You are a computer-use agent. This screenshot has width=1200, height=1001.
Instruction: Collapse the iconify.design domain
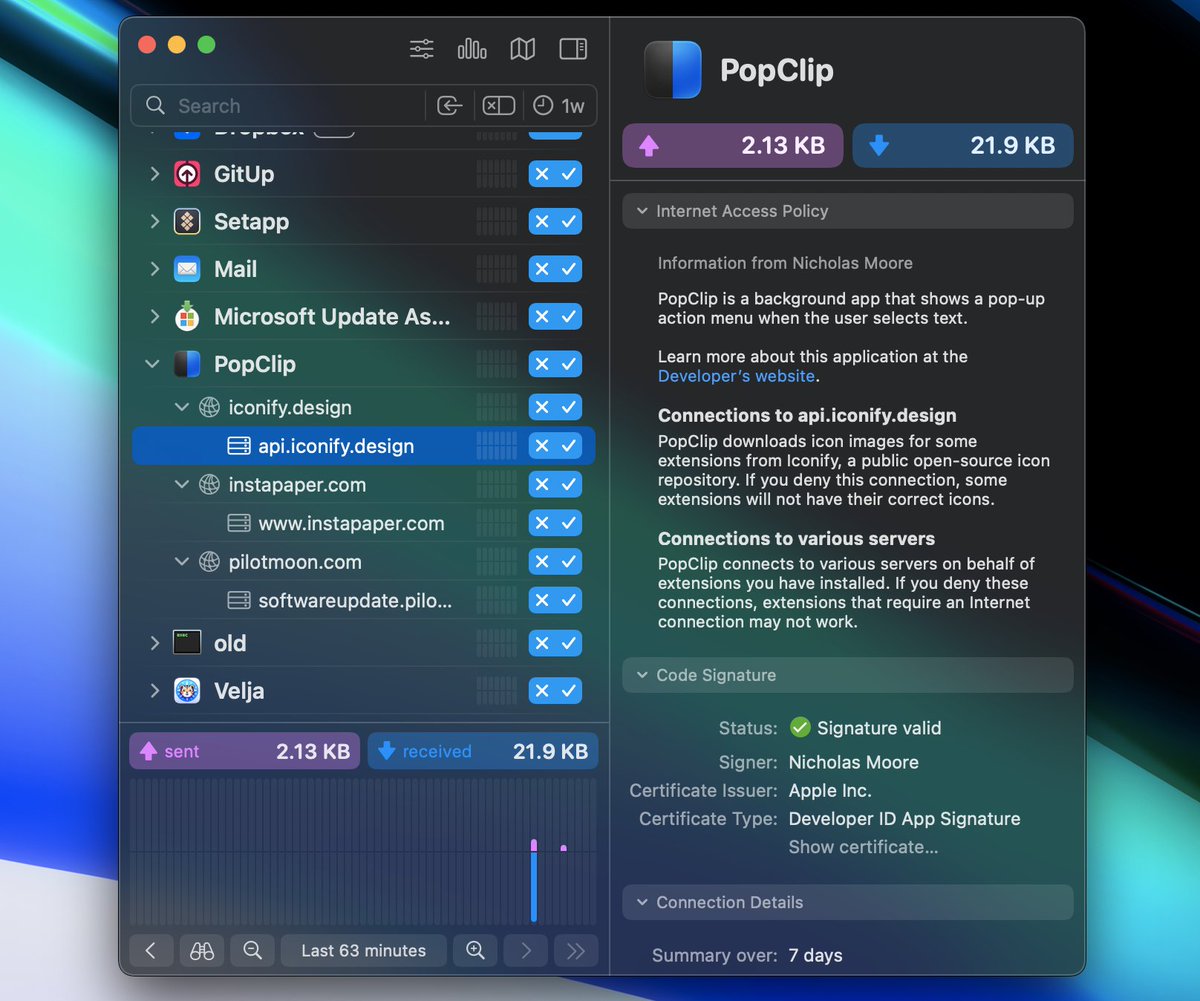[x=181, y=407]
